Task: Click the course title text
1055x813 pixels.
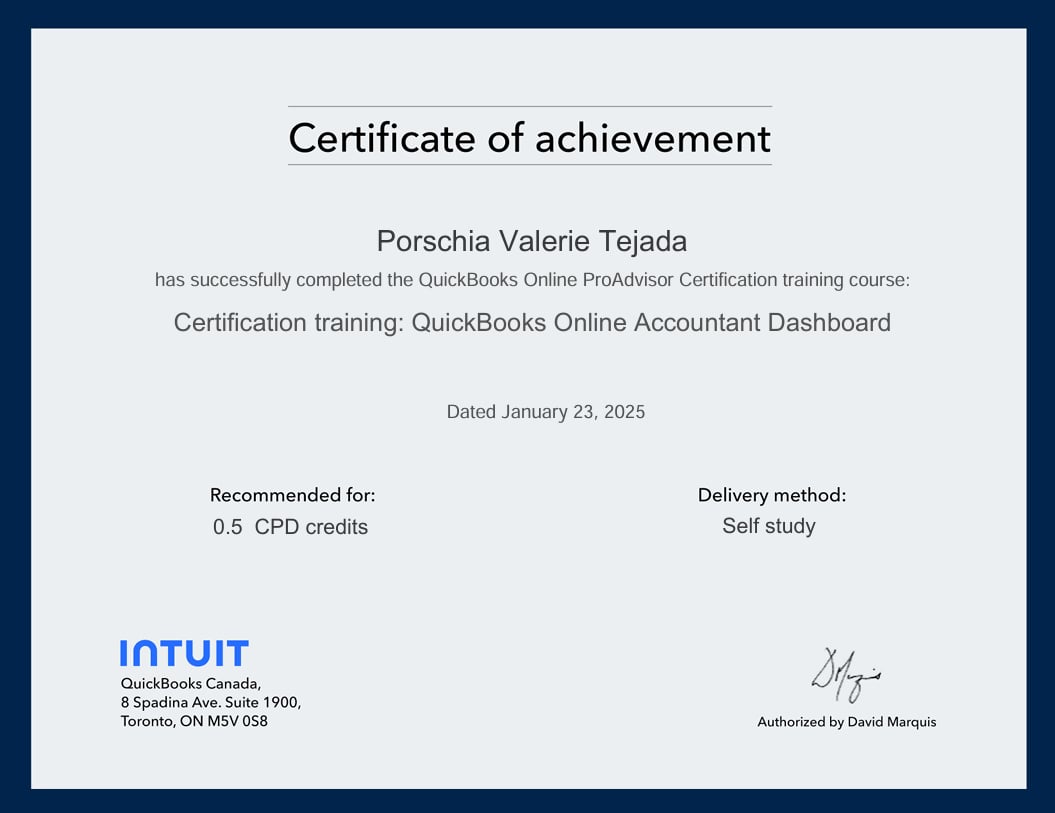Action: 531,322
